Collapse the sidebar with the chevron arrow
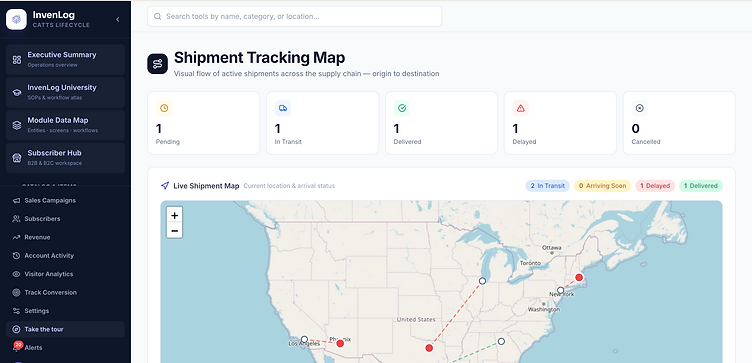This screenshot has width=752, height=363. pos(118,19)
